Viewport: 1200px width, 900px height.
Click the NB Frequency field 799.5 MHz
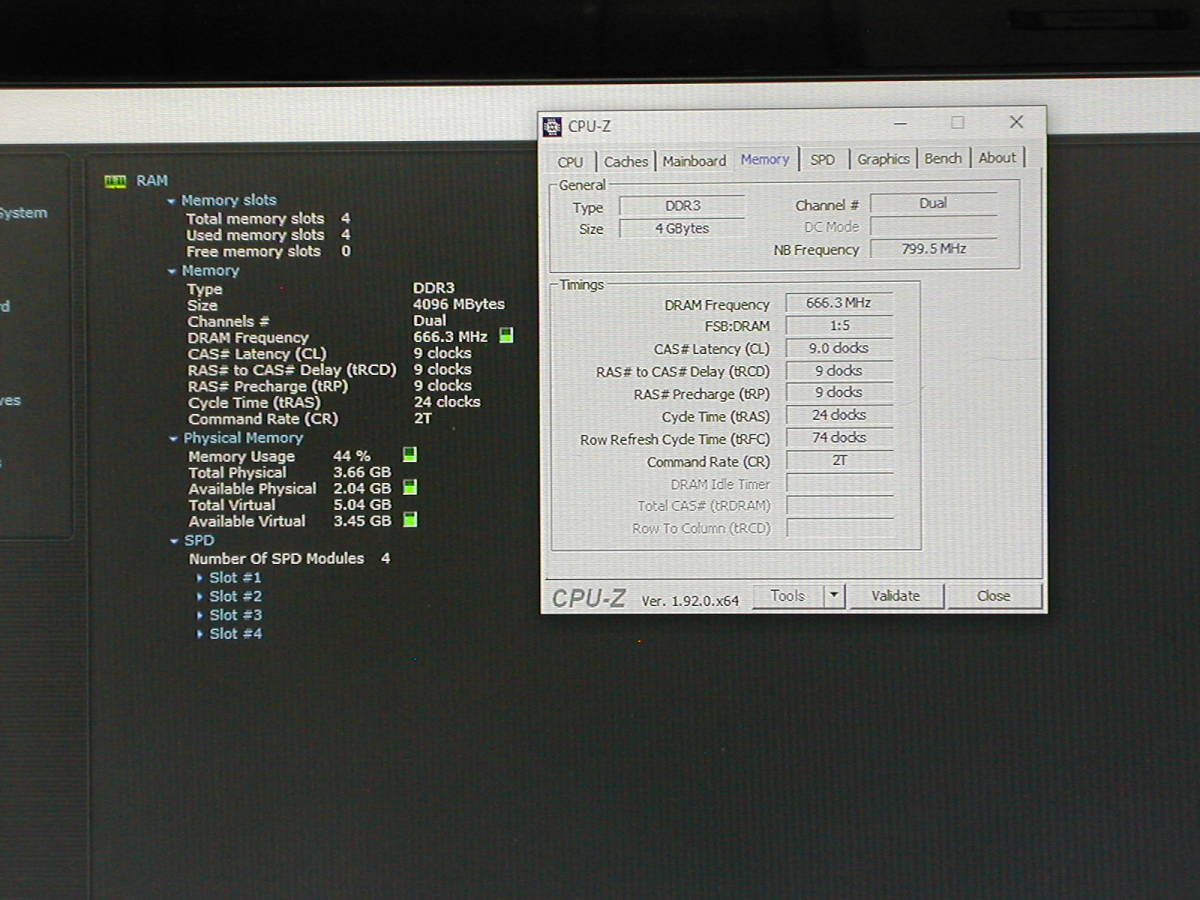pyautogui.click(x=934, y=249)
